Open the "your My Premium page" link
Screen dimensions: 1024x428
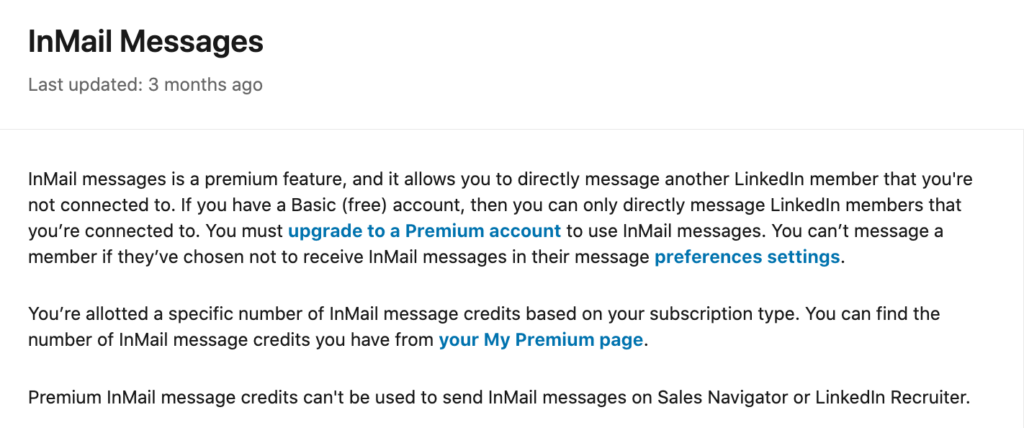tap(541, 340)
